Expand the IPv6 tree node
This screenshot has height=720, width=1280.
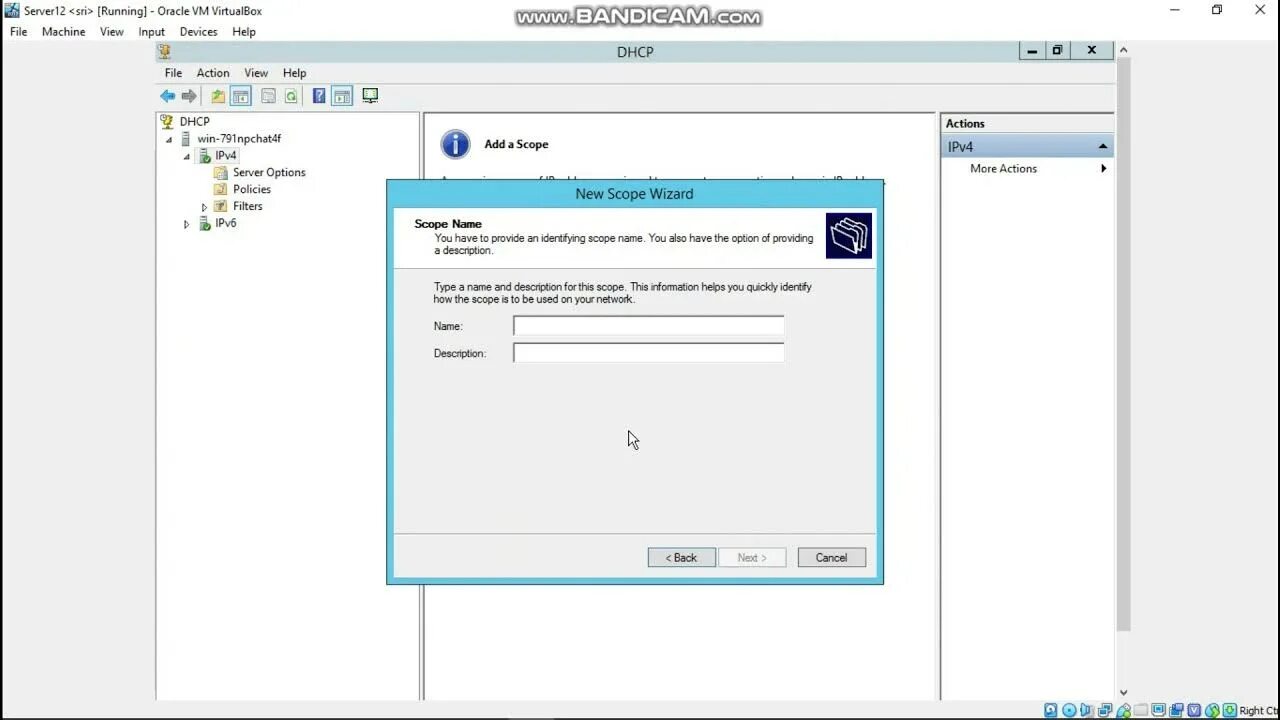[186, 224]
